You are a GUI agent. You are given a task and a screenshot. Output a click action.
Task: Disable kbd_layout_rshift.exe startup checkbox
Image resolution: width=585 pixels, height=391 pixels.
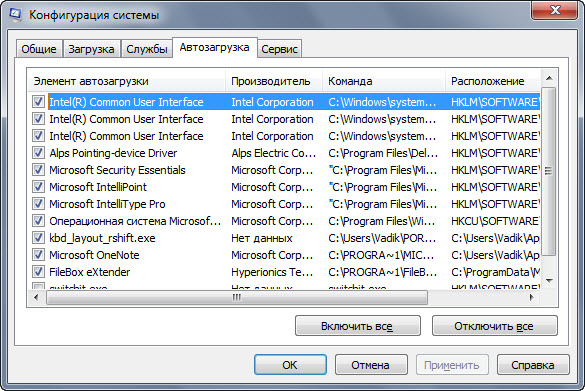pos(38,238)
